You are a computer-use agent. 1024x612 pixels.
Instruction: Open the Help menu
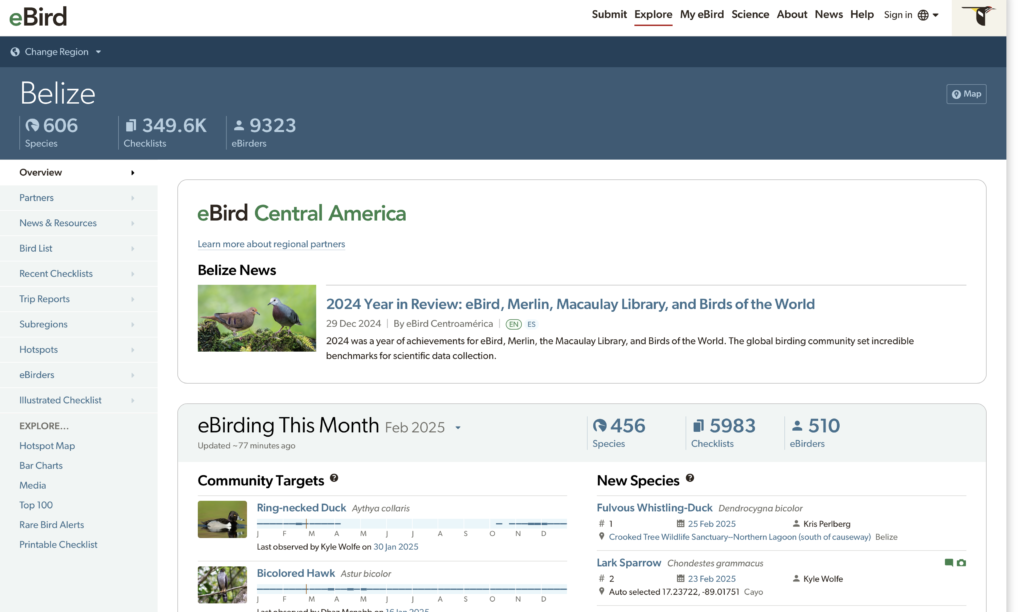click(861, 14)
